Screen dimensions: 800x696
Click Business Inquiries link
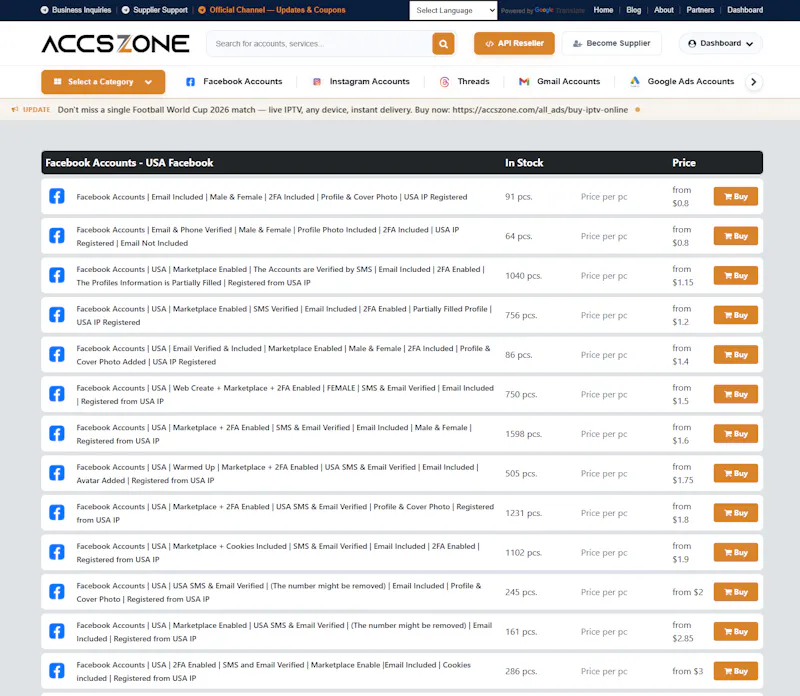tap(76, 10)
